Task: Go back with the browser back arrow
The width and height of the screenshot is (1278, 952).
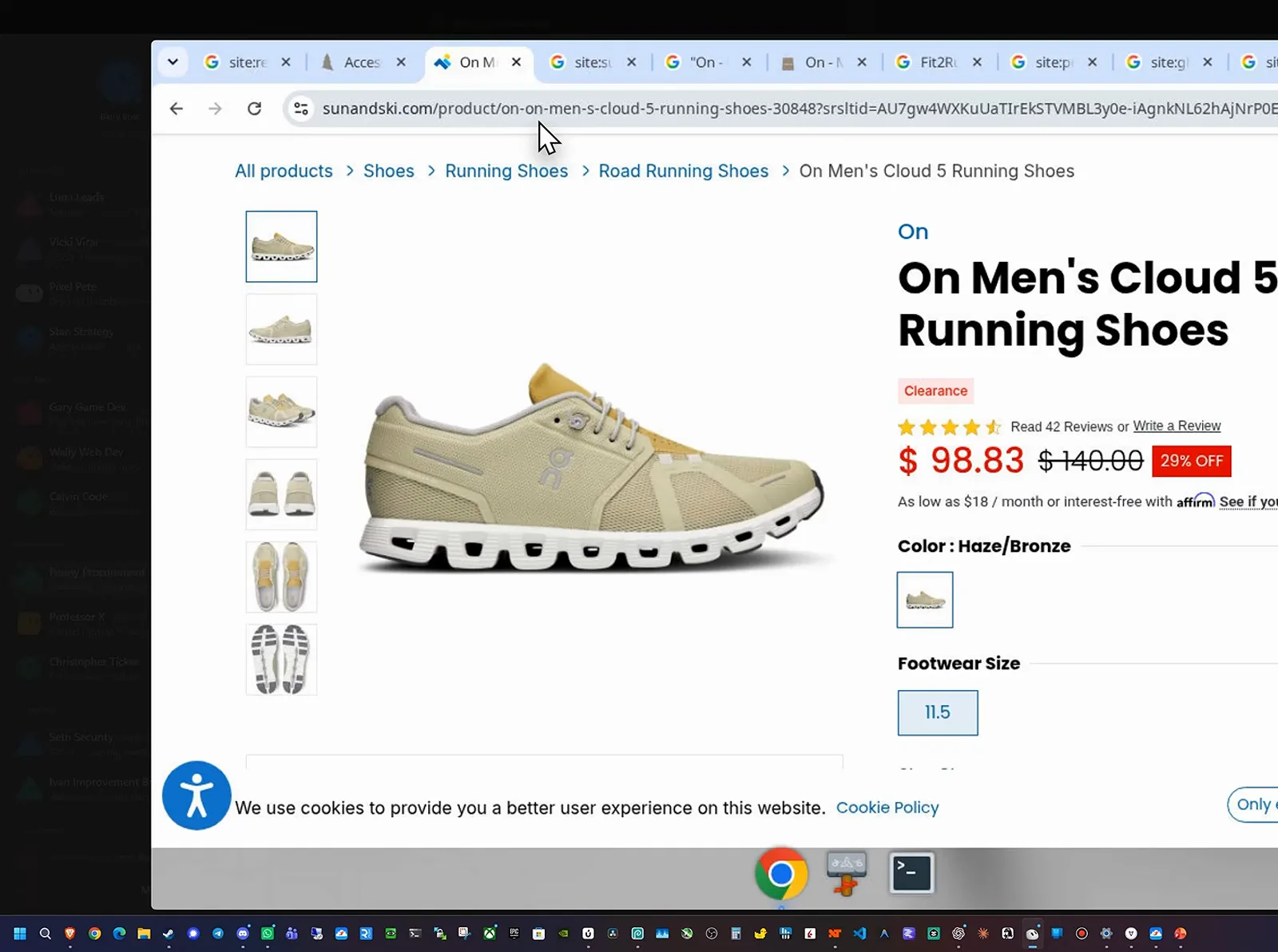Action: pyautogui.click(x=177, y=109)
